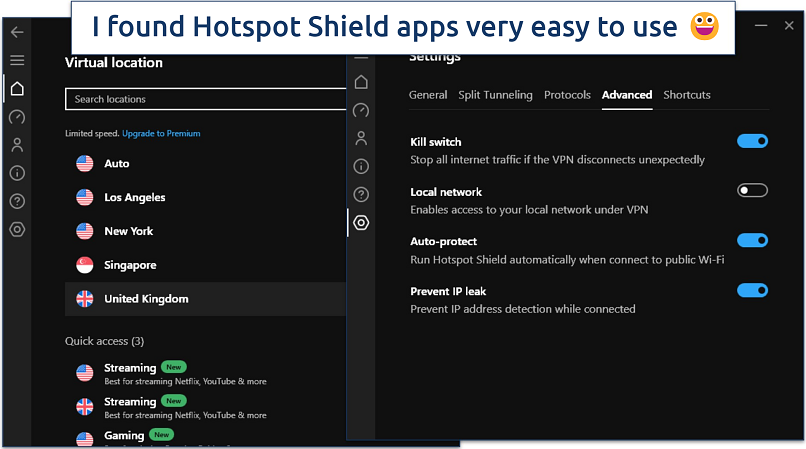Click the flag icon beside Los Angeles
This screenshot has height=449, width=806.
pos(85,197)
